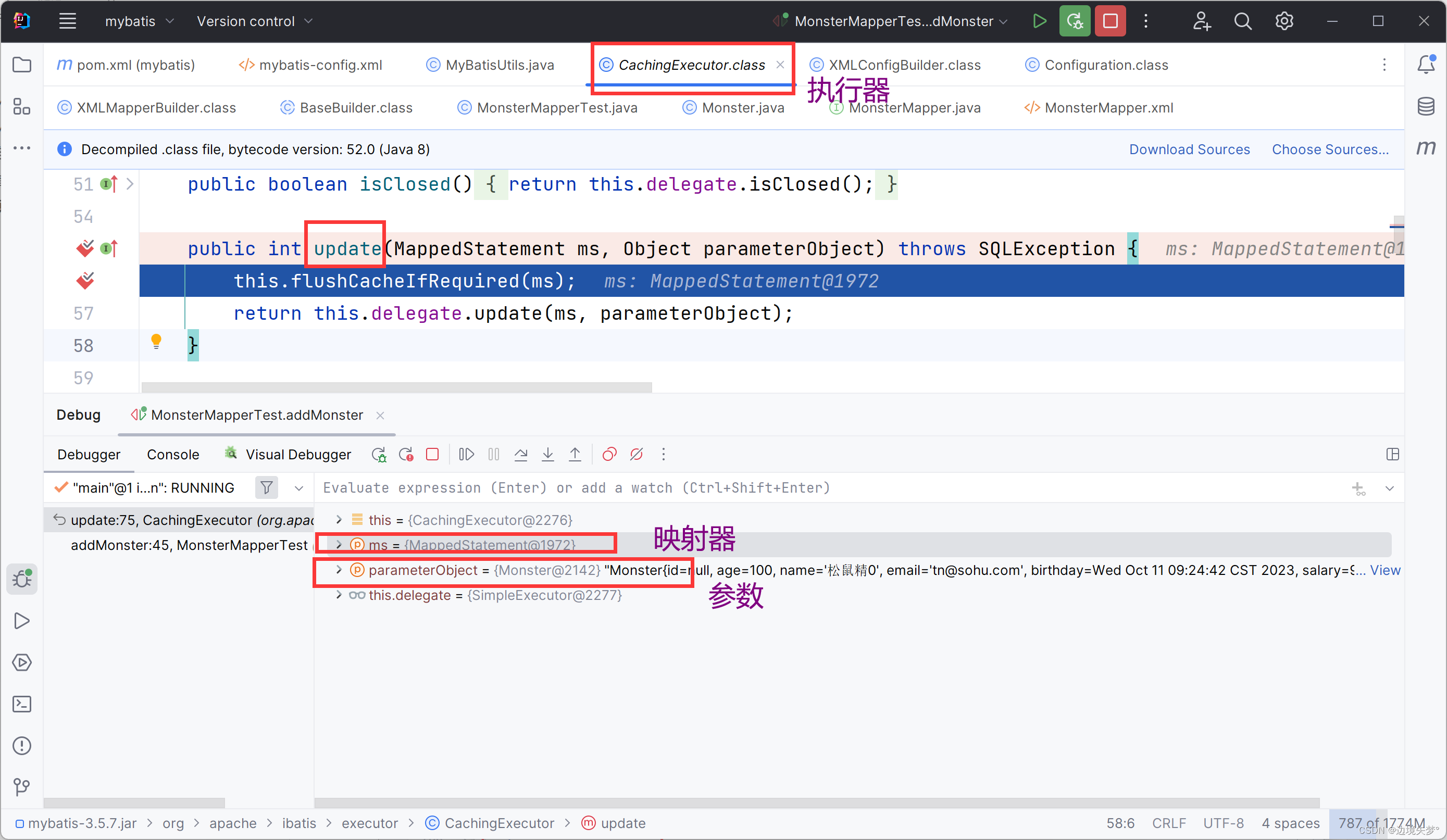Click Choose Sources link

(1330, 149)
